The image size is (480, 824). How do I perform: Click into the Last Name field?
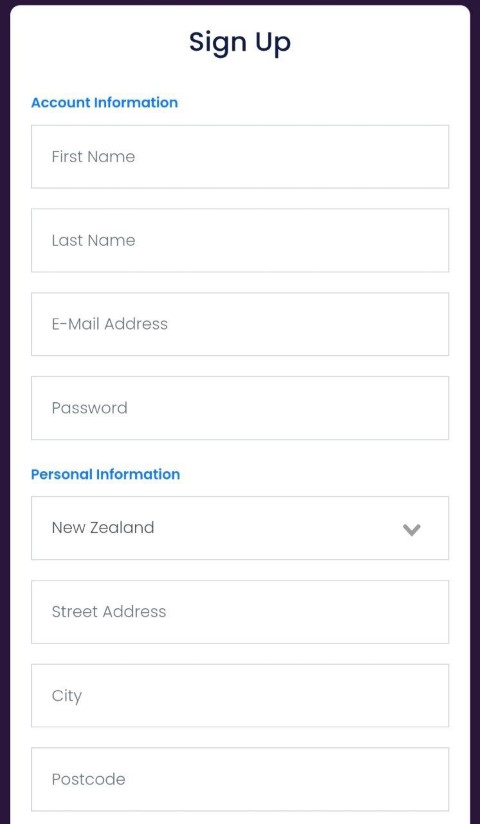click(x=240, y=240)
